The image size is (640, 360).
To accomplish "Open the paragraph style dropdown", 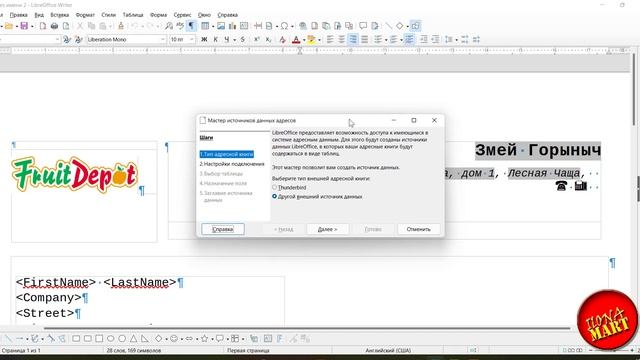I will coord(57,40).
